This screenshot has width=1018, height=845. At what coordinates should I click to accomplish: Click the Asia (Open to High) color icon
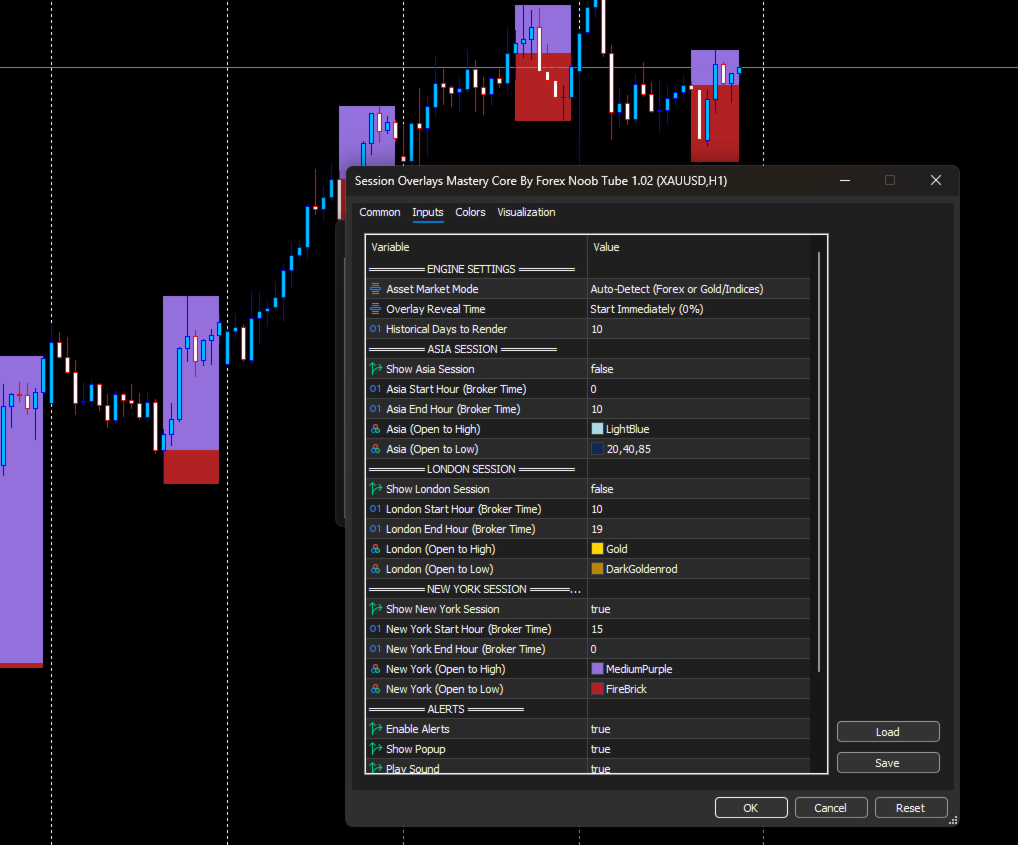tap(375, 429)
